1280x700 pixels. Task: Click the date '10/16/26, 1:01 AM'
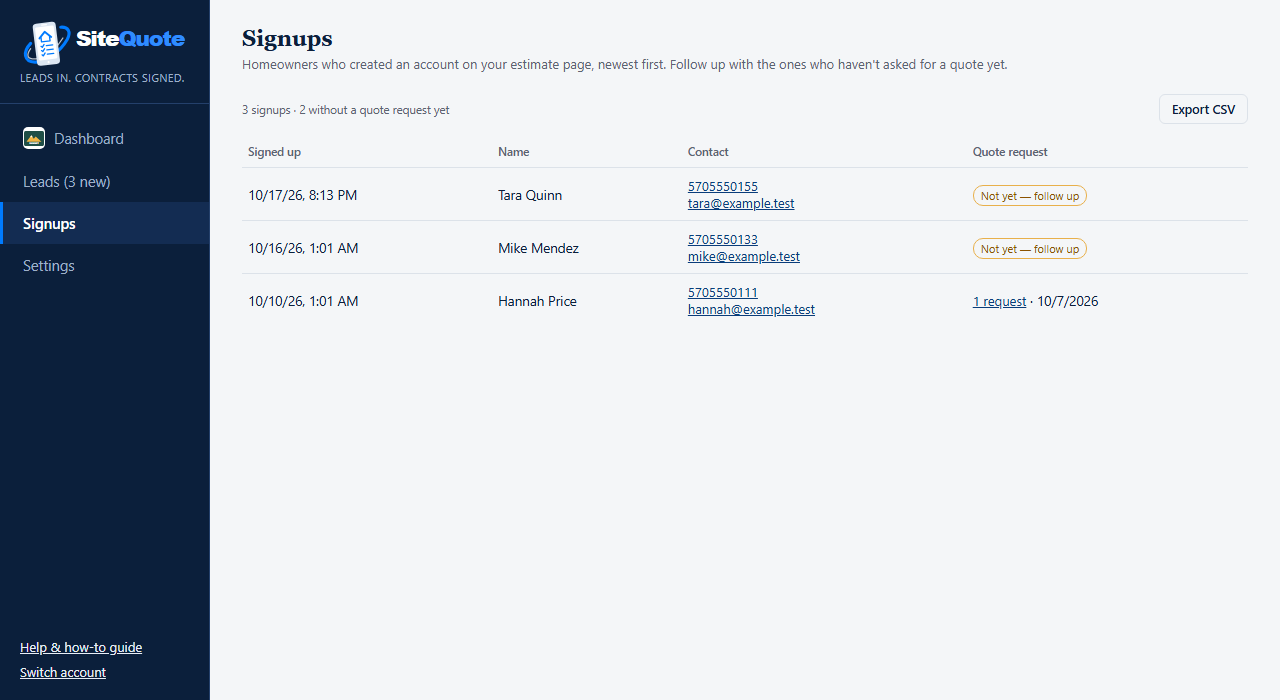[303, 248]
